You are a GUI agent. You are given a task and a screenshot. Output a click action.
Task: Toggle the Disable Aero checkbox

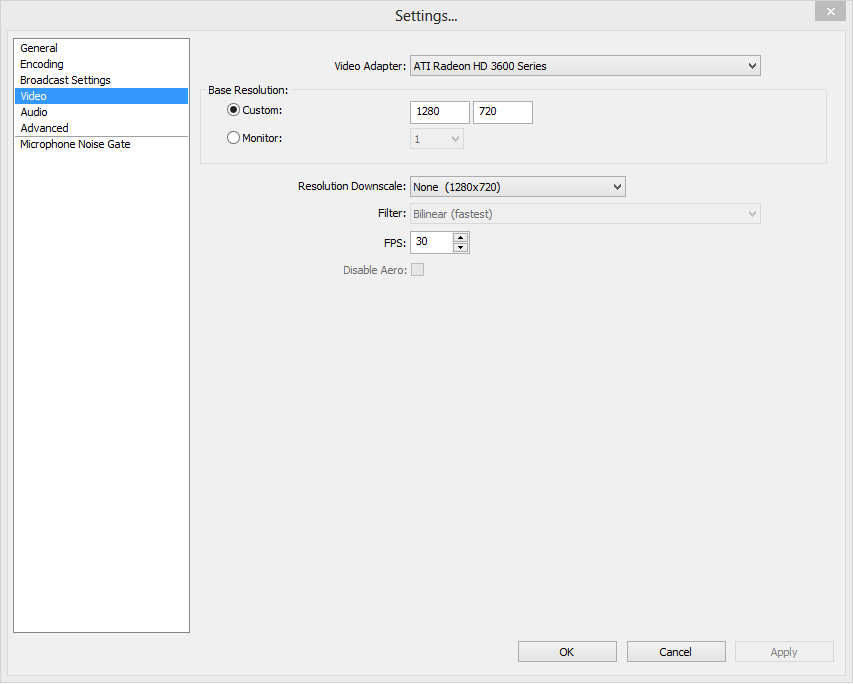(417, 270)
